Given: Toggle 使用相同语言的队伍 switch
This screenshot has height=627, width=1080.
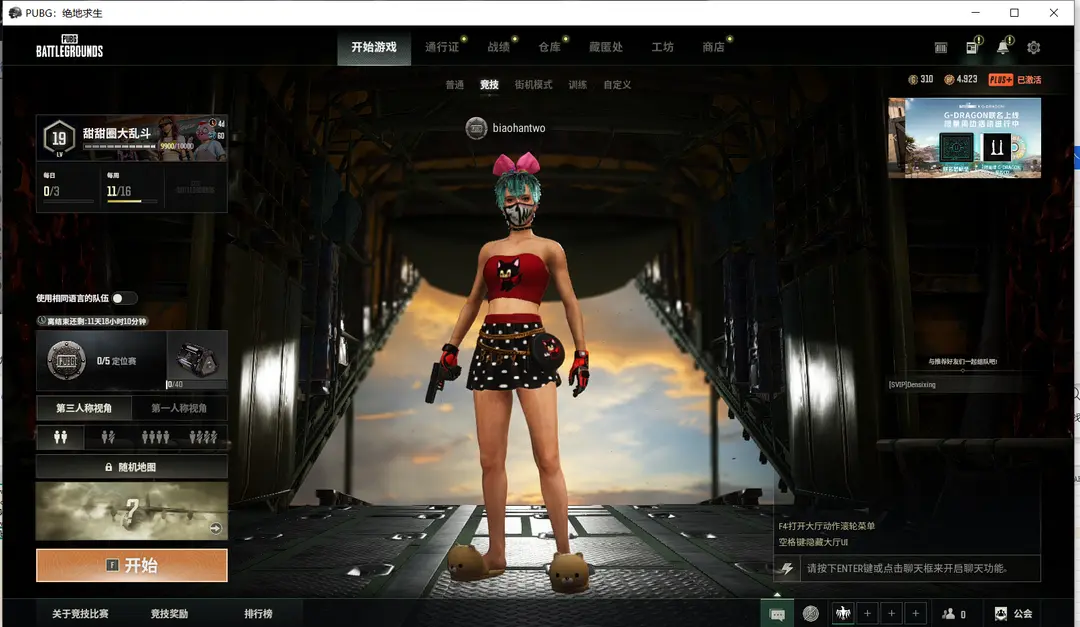Looking at the screenshot, I should [124, 298].
